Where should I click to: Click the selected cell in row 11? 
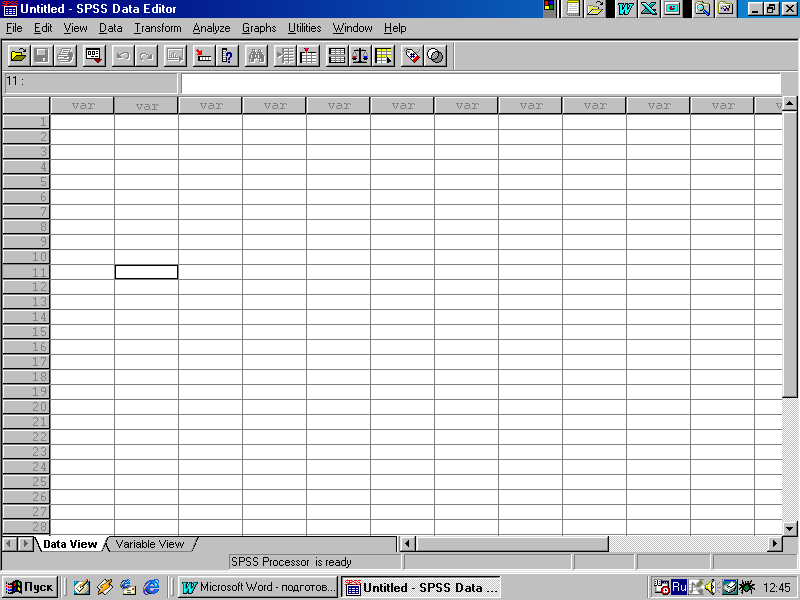146,272
